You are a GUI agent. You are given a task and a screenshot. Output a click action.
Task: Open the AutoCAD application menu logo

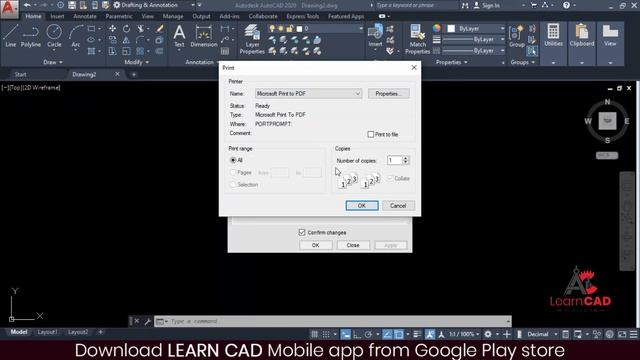(8, 8)
